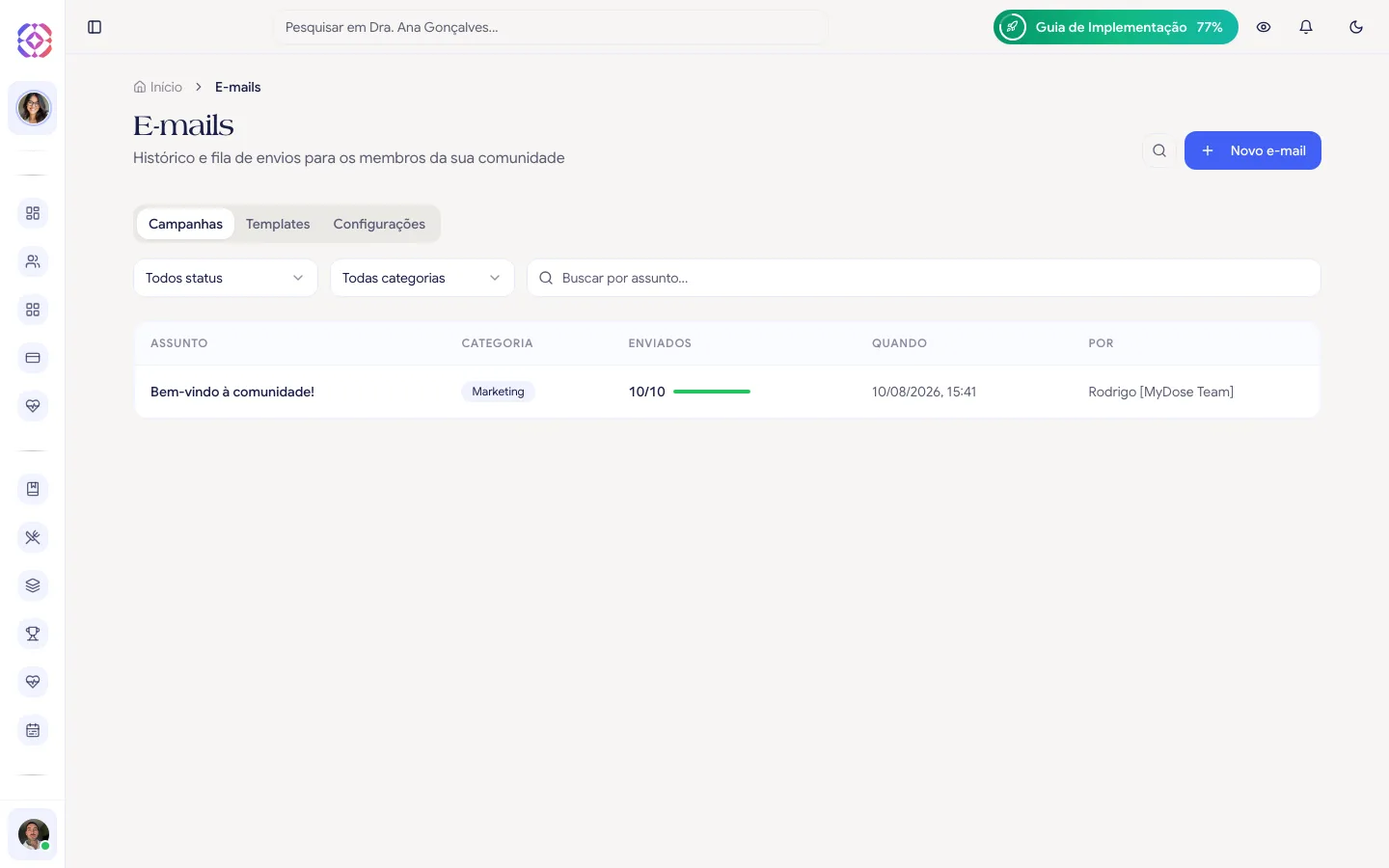
Task: Toggle dark mode with the moon icon
Action: 1356,27
